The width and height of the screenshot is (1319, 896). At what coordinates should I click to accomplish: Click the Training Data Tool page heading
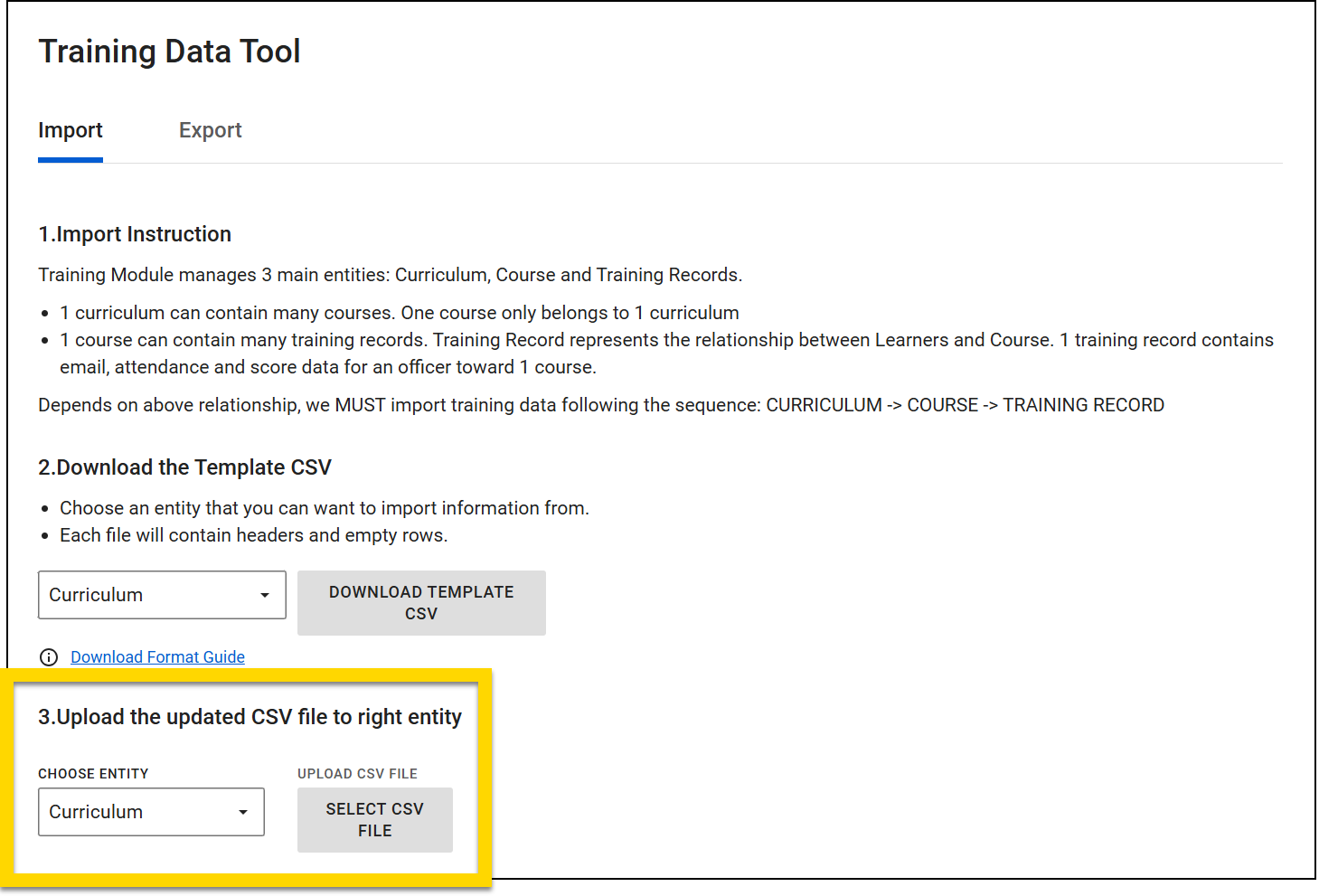(x=169, y=51)
